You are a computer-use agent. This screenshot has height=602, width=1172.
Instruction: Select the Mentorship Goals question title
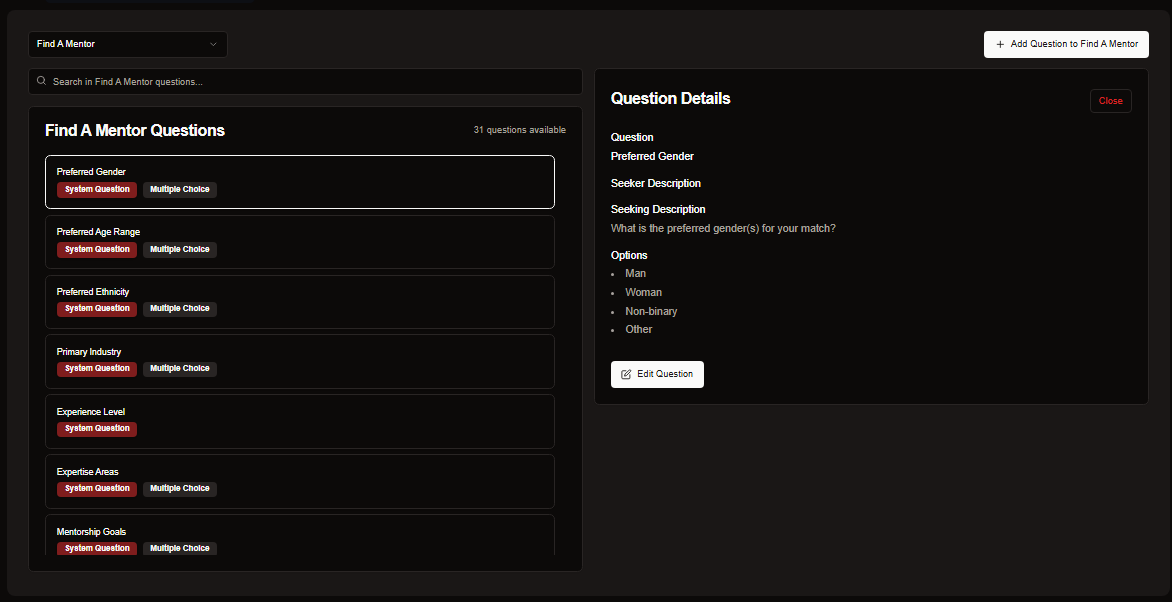tap(91, 532)
